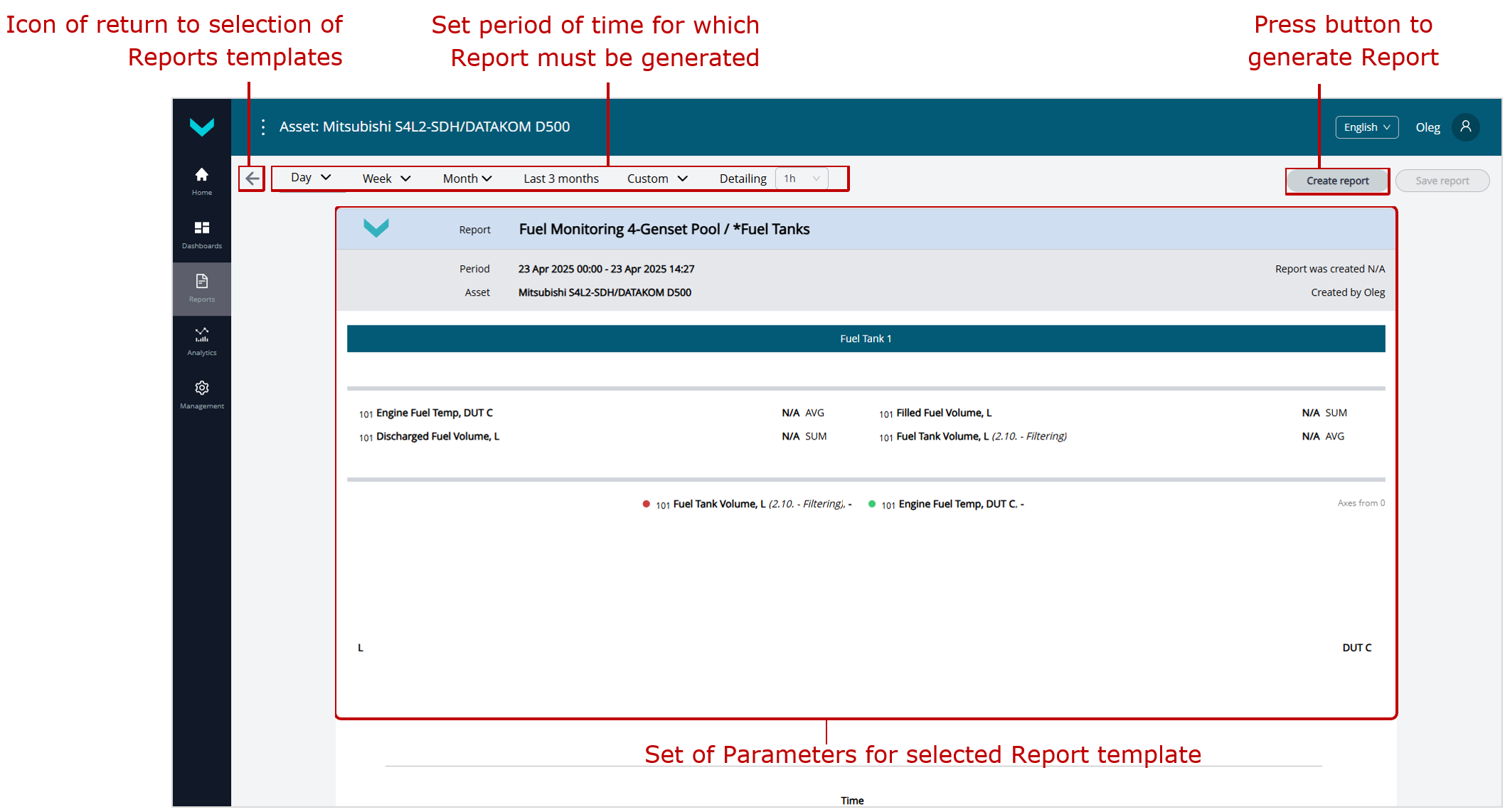Click green Engine Fuel Temp legend dot

click(872, 504)
